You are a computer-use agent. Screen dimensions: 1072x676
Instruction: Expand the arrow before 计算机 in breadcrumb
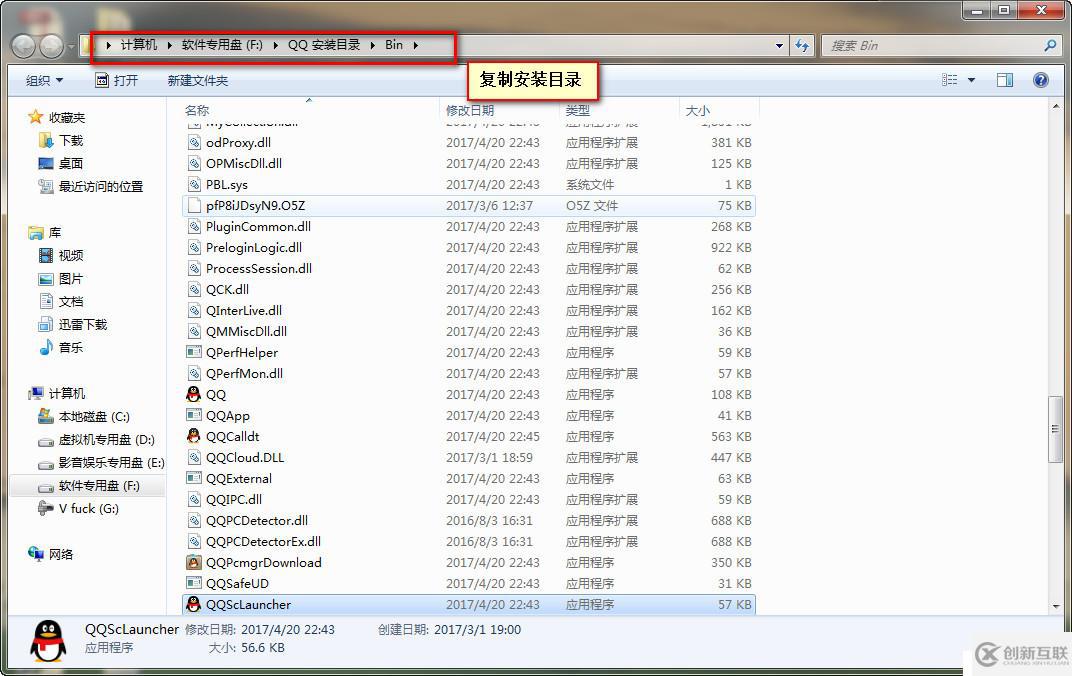tap(109, 45)
